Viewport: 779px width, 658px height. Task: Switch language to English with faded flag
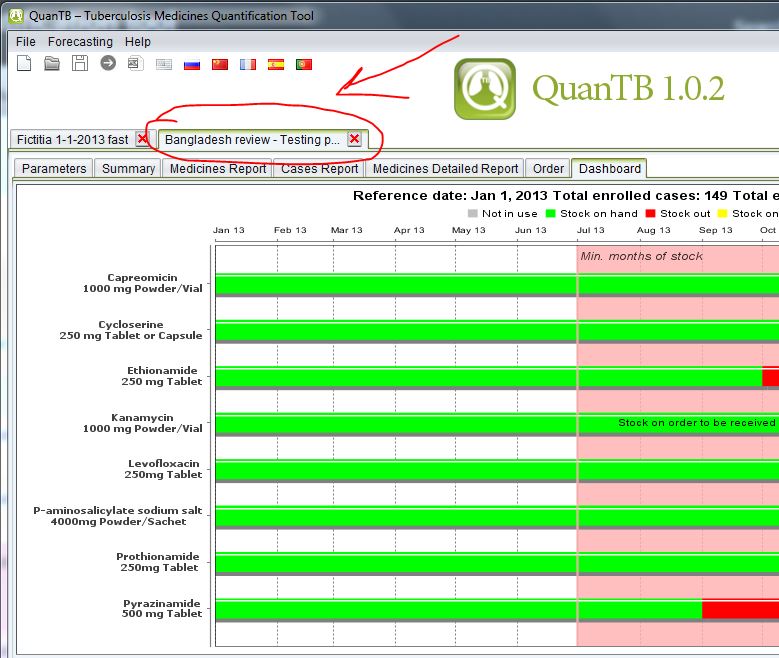[163, 64]
